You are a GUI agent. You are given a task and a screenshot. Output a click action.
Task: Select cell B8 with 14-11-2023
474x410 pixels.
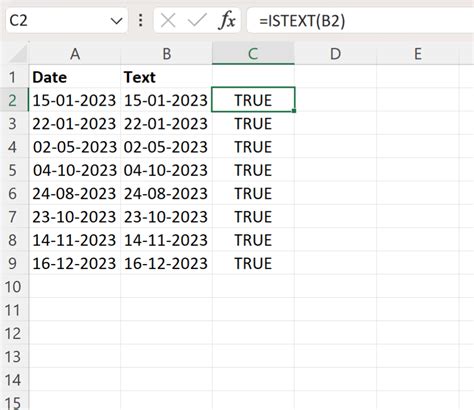(166, 240)
